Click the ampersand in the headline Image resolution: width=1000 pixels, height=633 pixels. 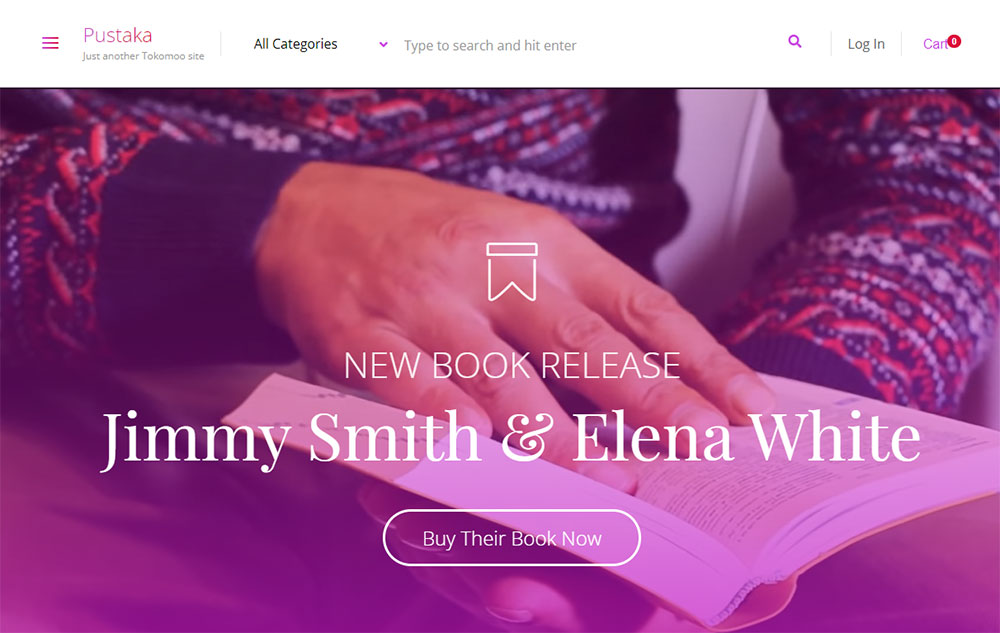pyautogui.click(x=527, y=437)
